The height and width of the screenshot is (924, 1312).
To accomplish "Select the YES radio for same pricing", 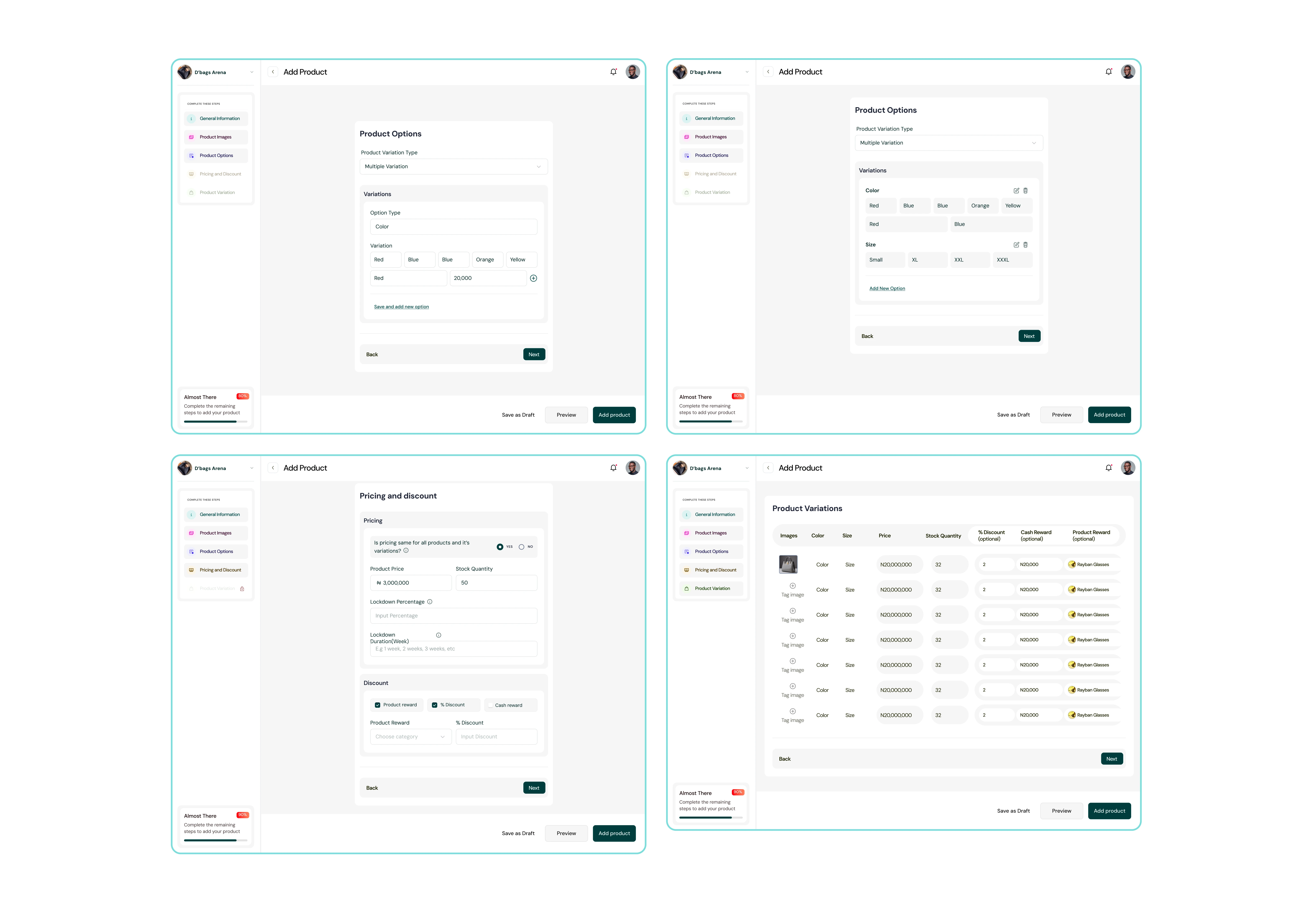I will click(x=500, y=547).
